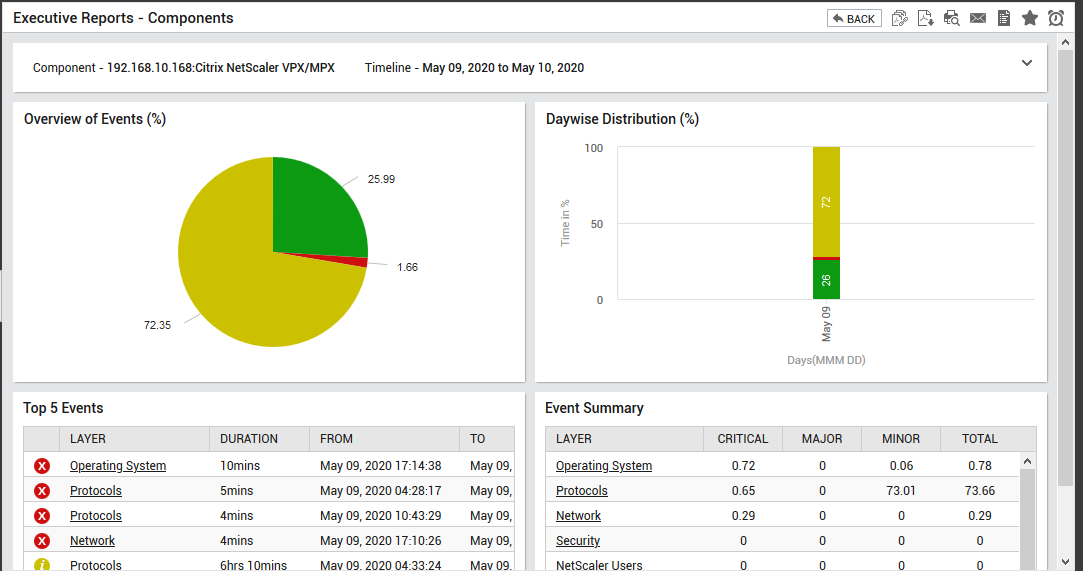Open Operating System link in Event Summary
This screenshot has width=1083, height=571.
click(604, 466)
